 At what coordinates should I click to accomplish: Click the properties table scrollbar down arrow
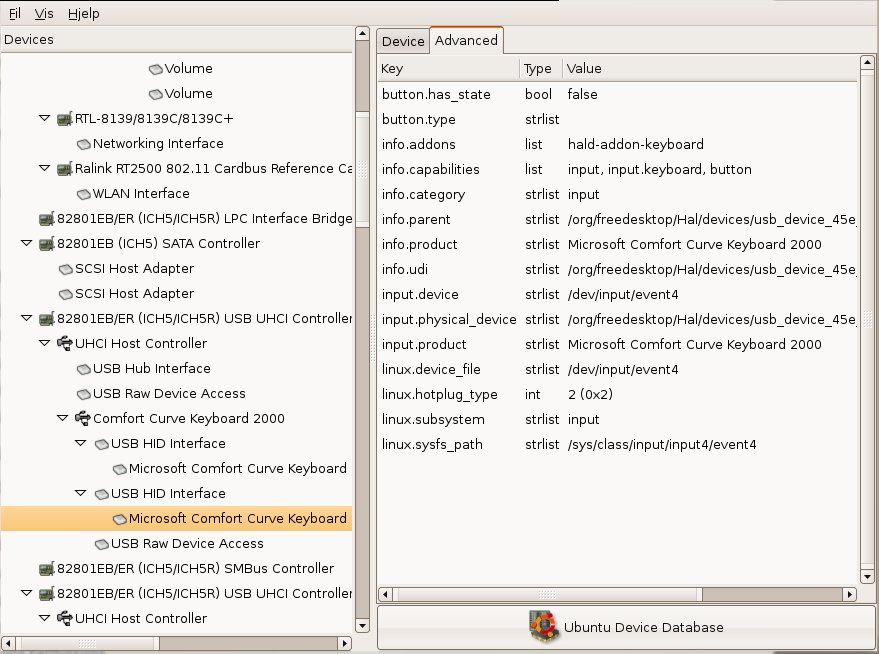click(867, 577)
